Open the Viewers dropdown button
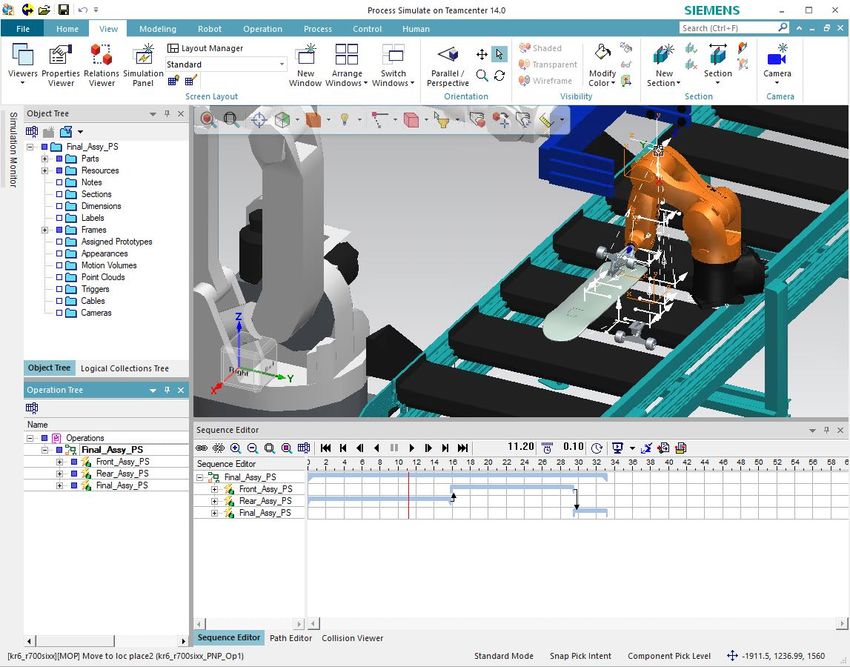Viewport: 850px width, 667px height. (x=23, y=65)
